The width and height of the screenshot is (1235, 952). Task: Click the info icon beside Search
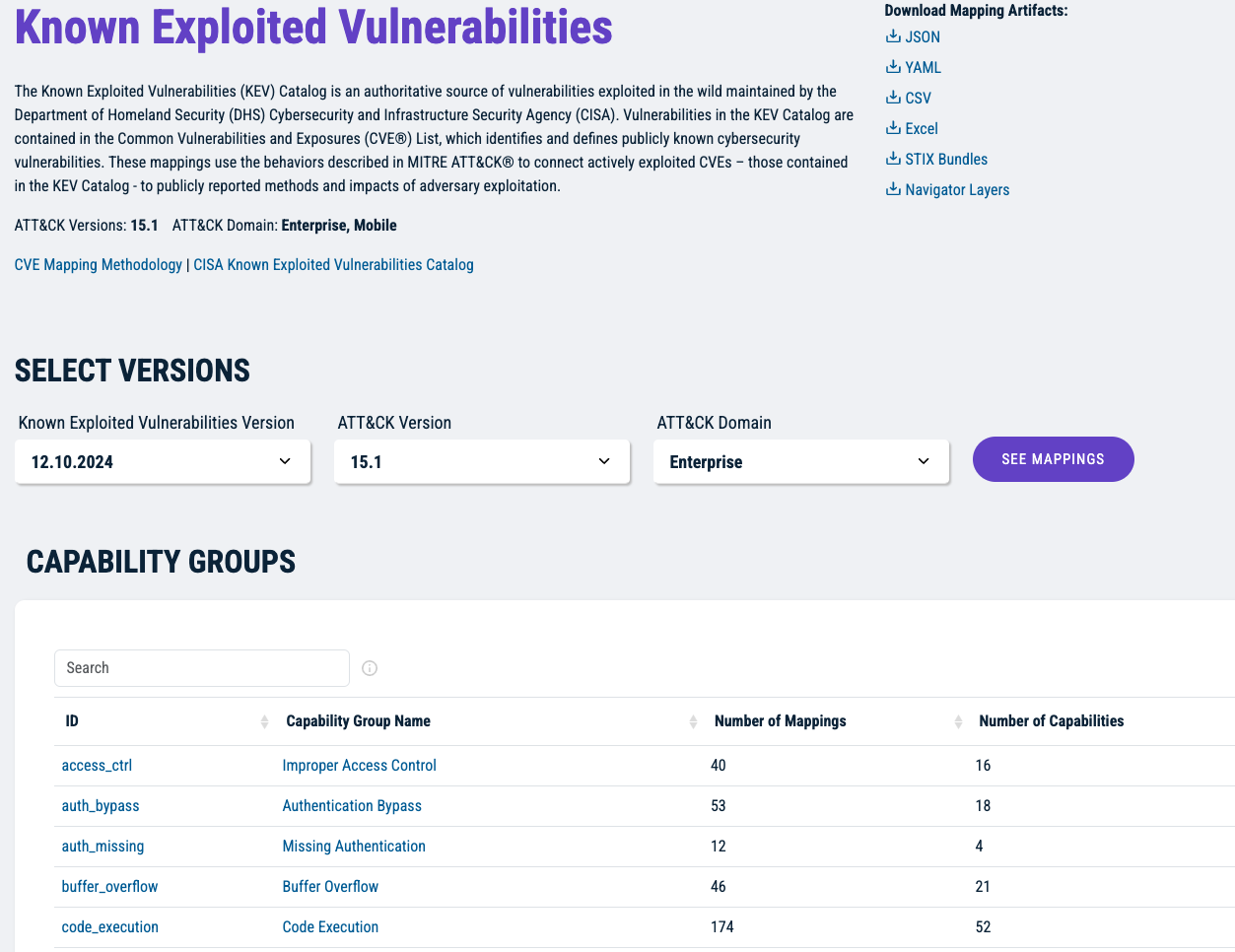(x=370, y=668)
